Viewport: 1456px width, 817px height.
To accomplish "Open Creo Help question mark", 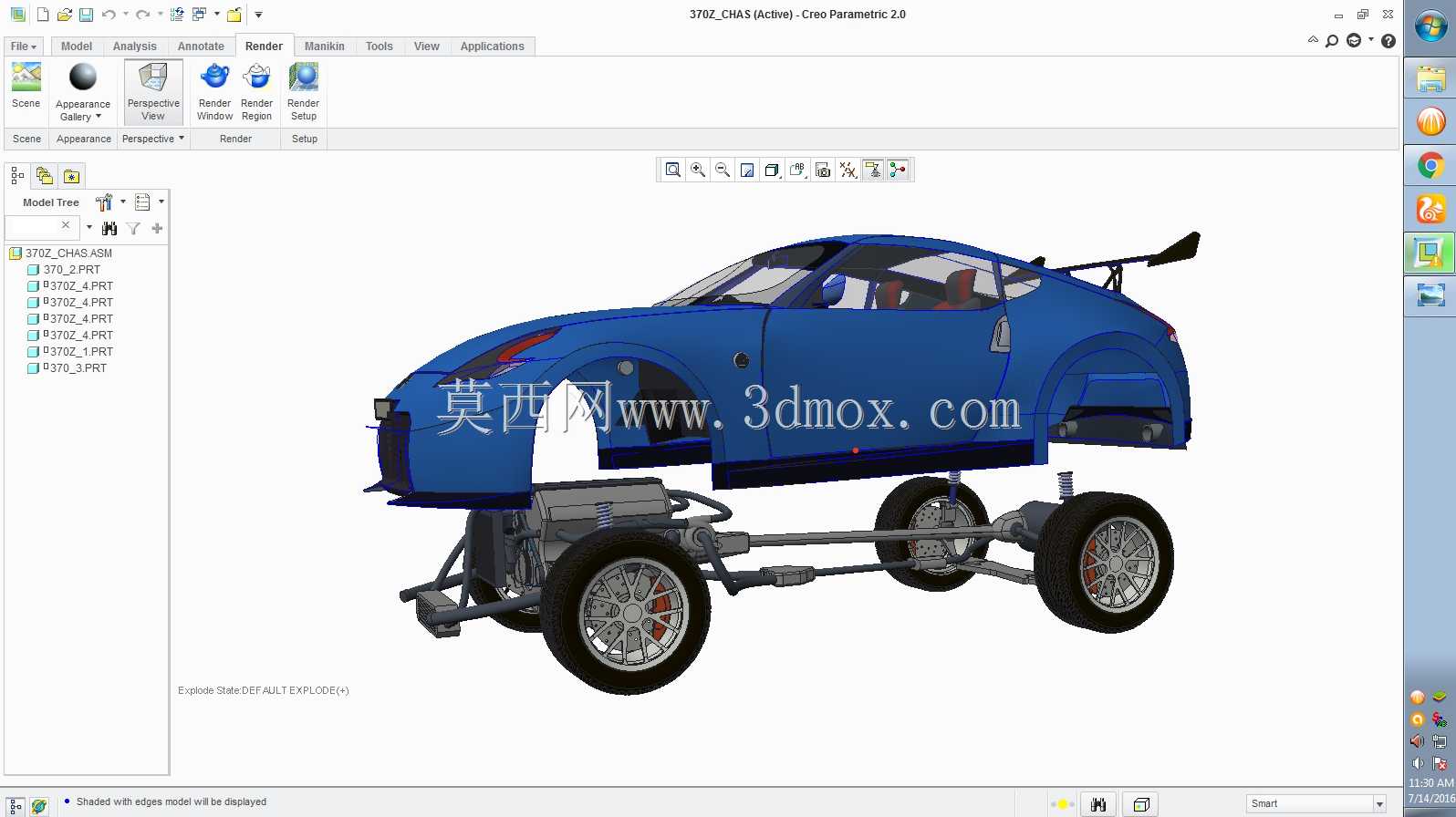I will (1388, 41).
